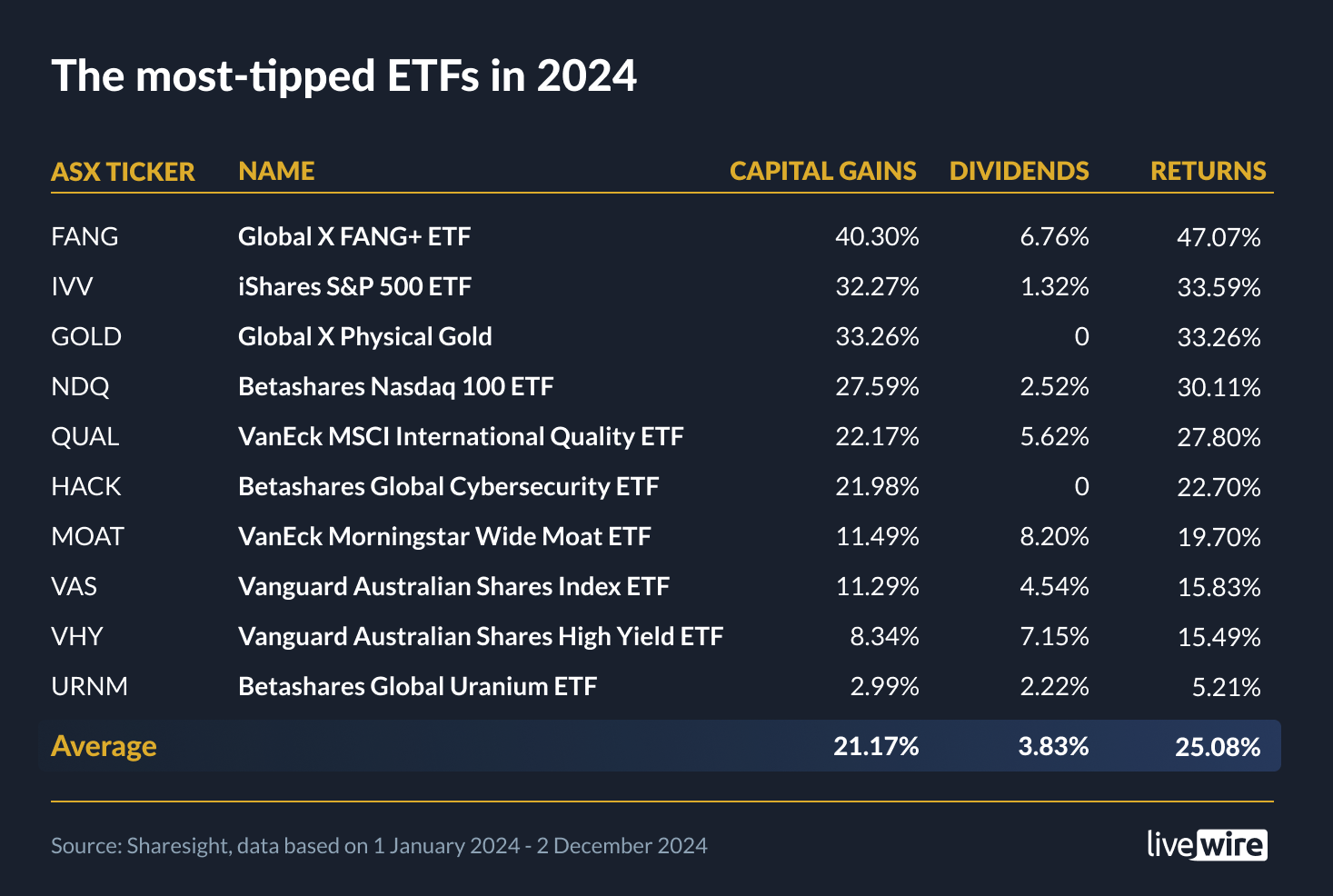The height and width of the screenshot is (896, 1333).
Task: Select the 25.08% average returns value
Action: pyautogui.click(x=1218, y=747)
